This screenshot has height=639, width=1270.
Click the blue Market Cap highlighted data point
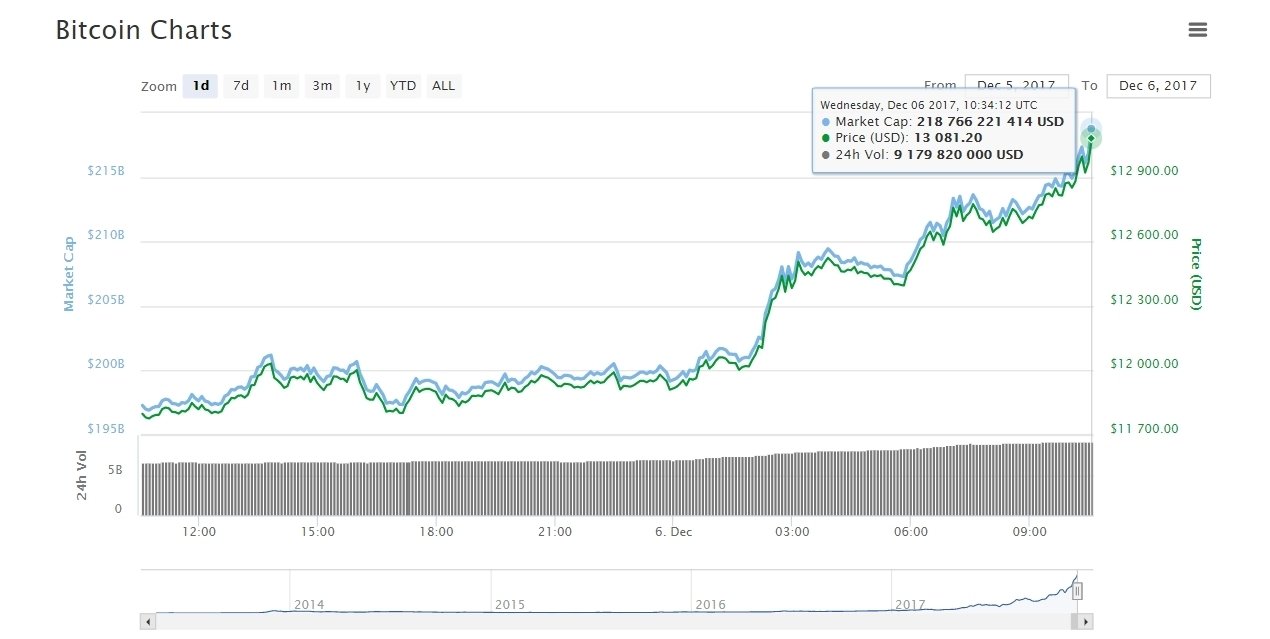pyautogui.click(x=1091, y=128)
